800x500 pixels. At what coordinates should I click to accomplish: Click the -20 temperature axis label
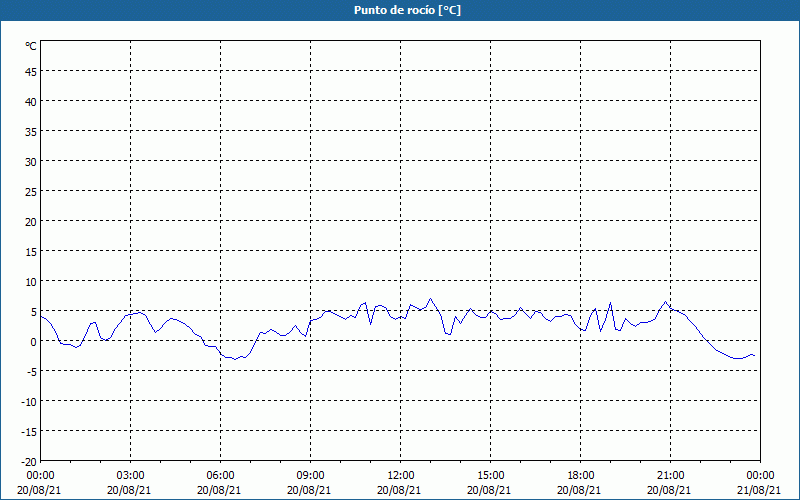pyautogui.click(x=28, y=462)
